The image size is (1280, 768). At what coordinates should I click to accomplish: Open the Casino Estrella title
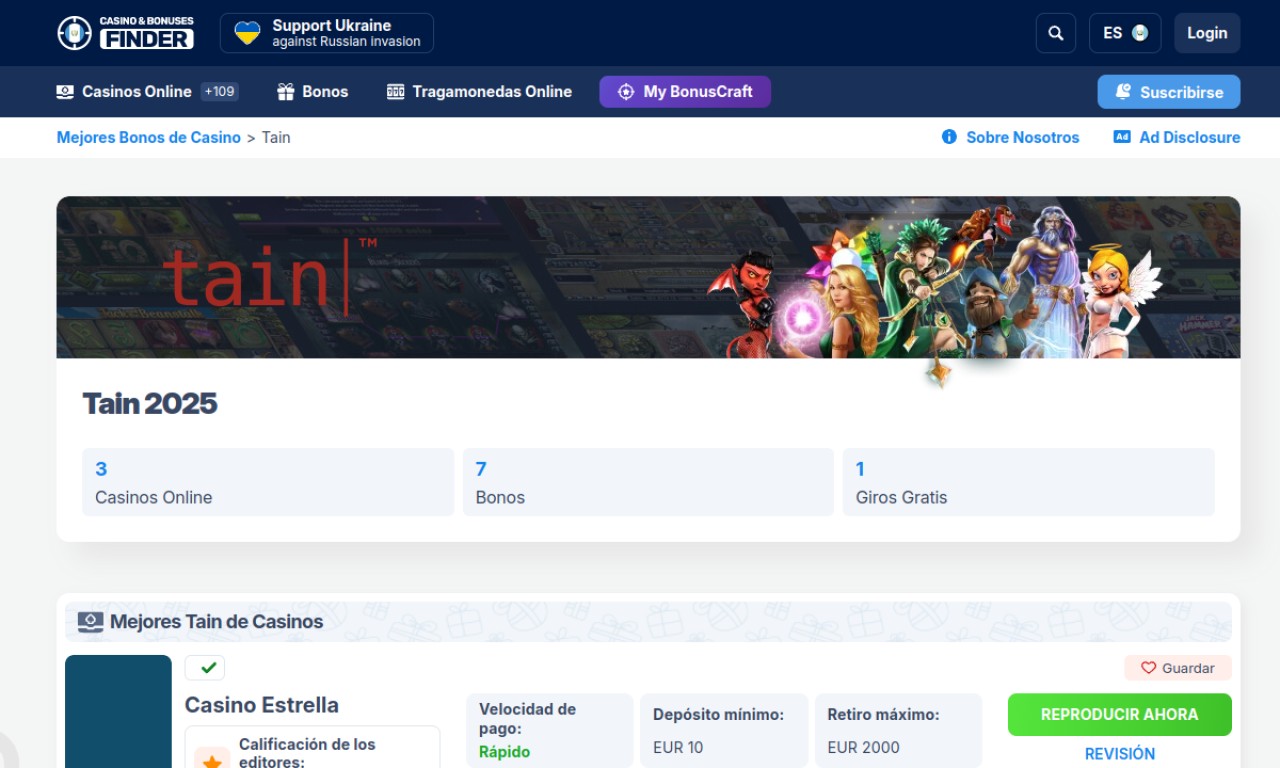click(262, 705)
